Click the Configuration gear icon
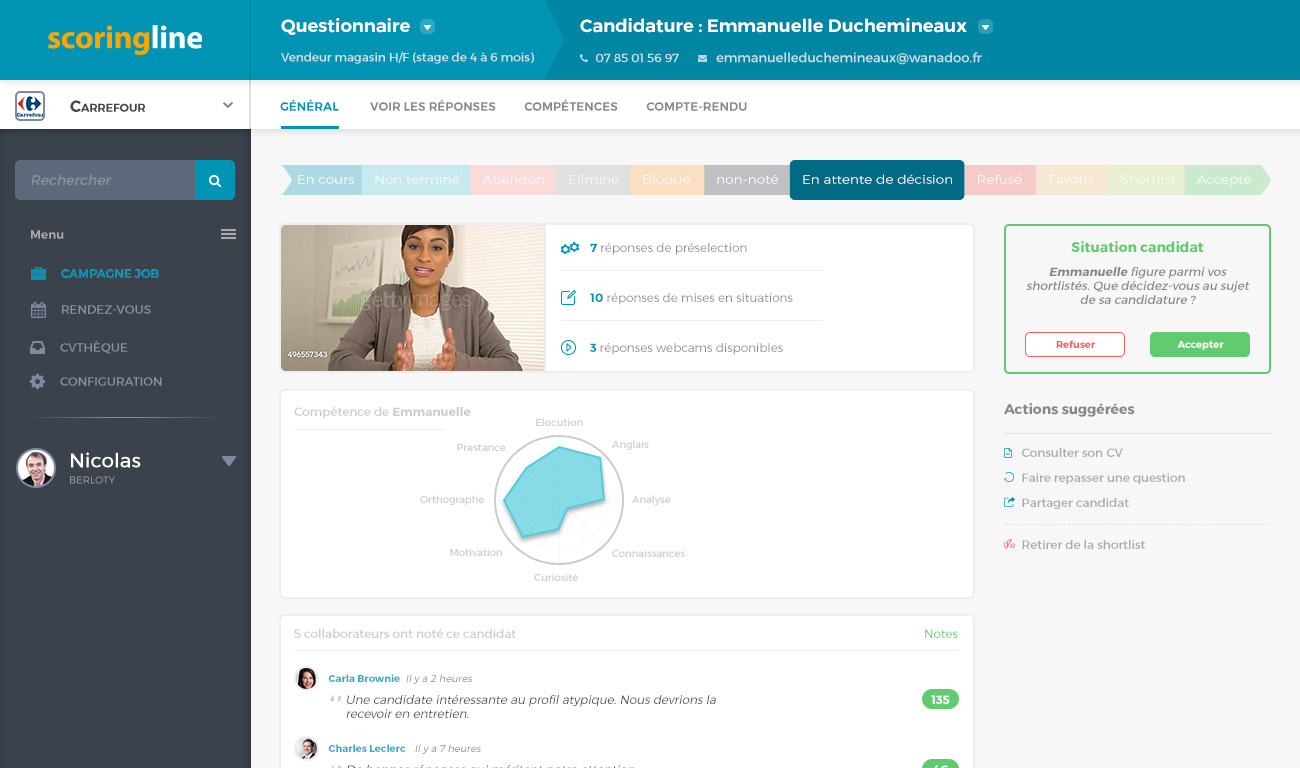1300x768 pixels. click(38, 381)
